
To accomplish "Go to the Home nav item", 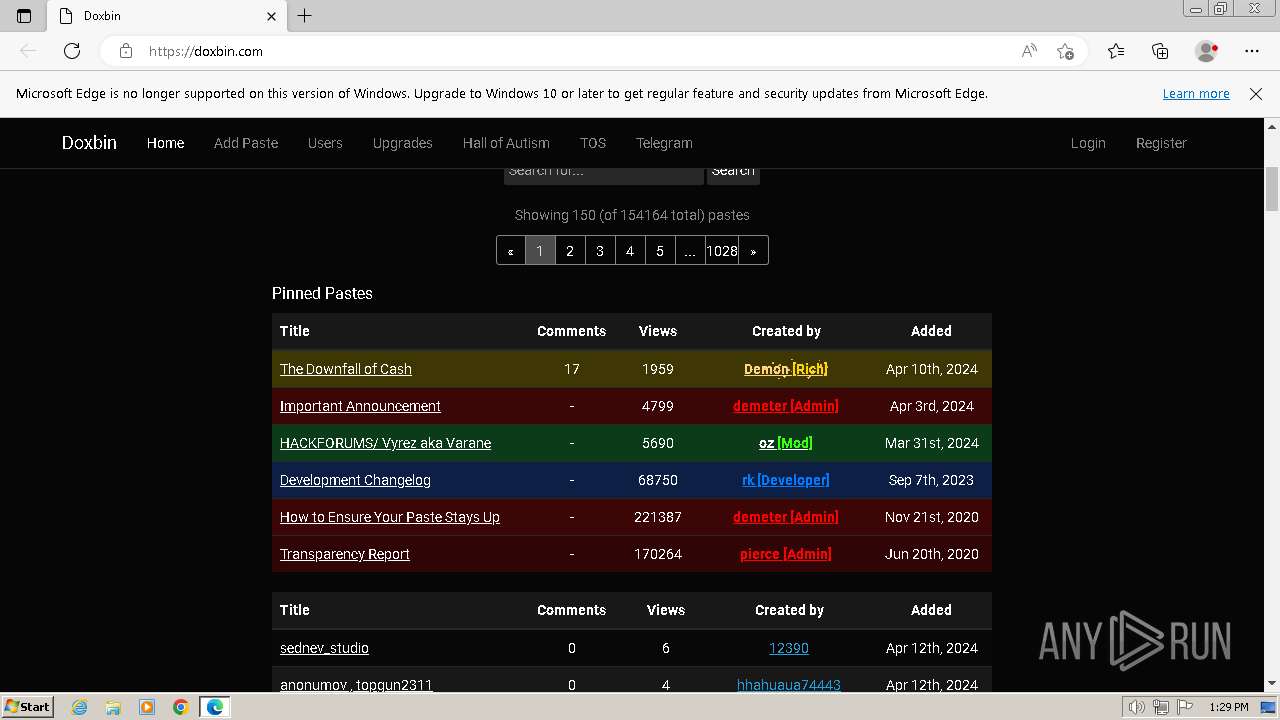I will click(x=165, y=143).
